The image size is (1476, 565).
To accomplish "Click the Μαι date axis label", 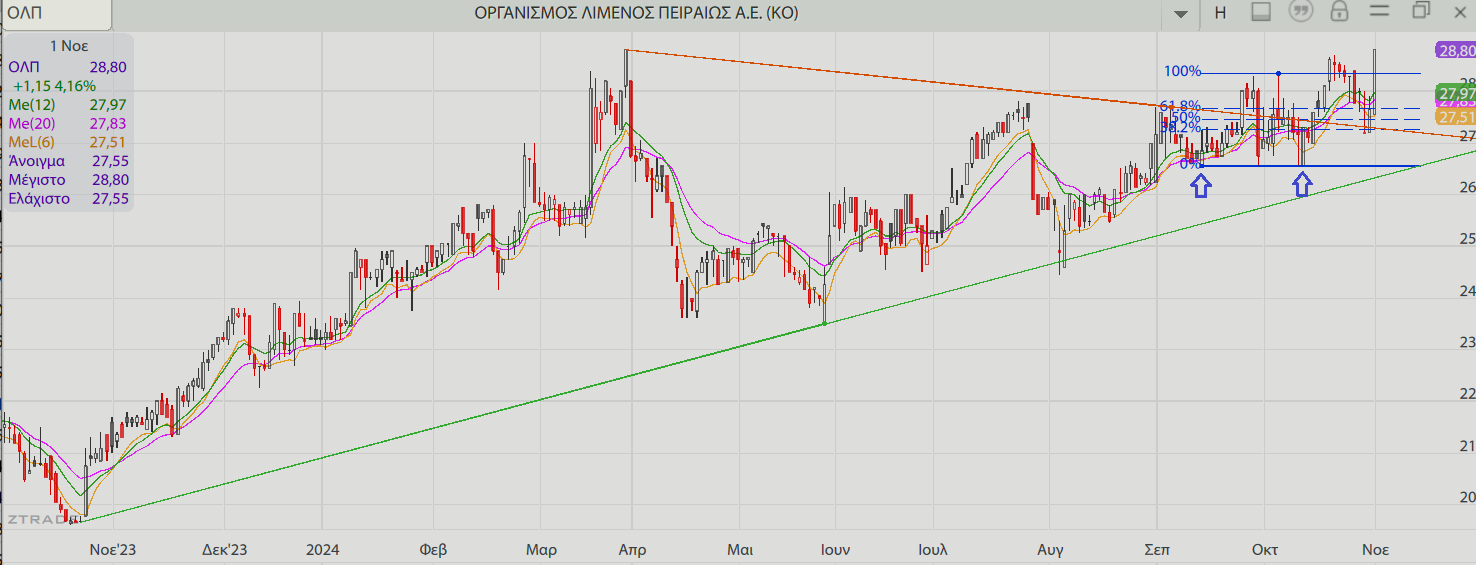I will tap(739, 549).
